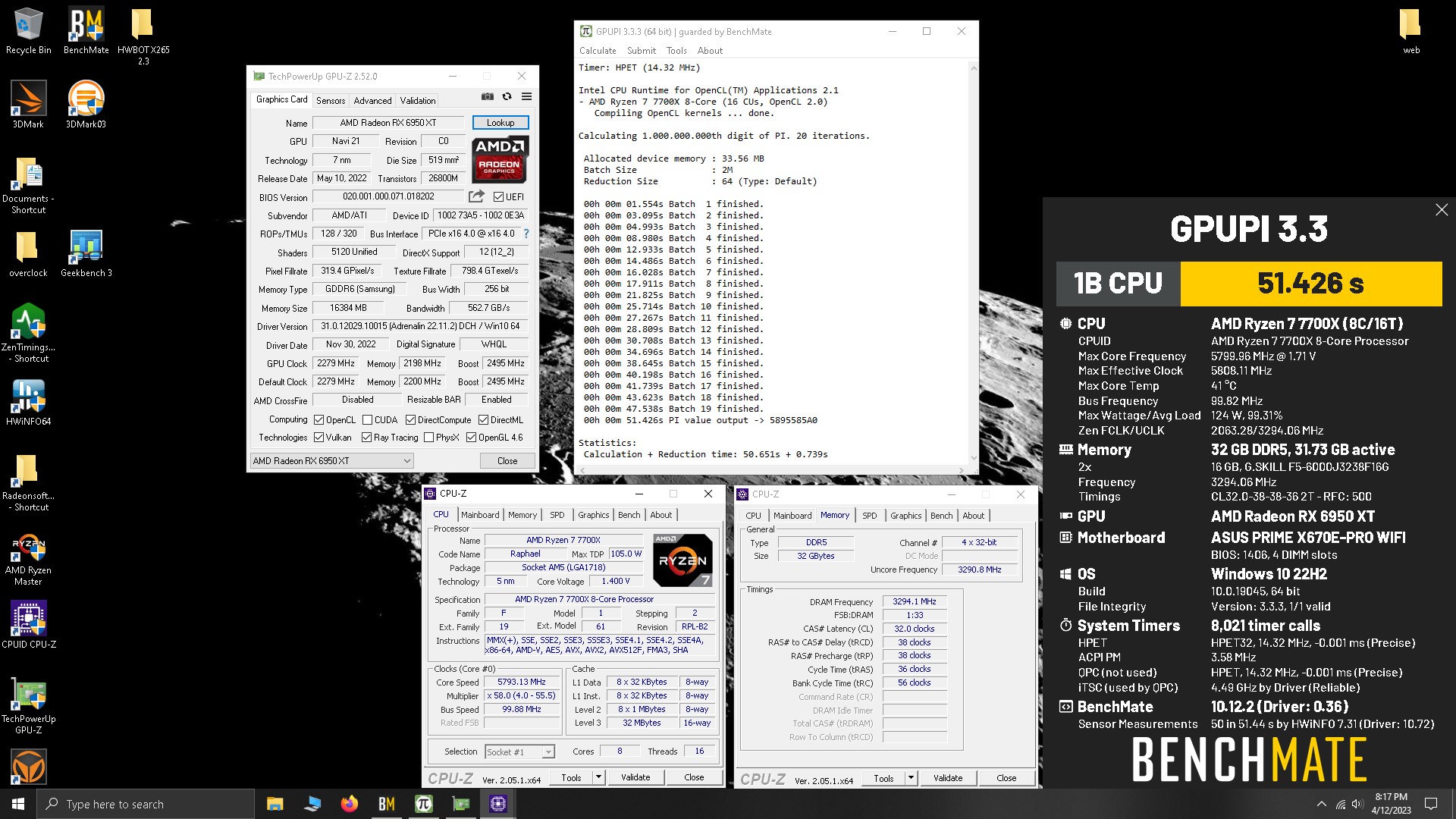
Task: Toggle the Vulkan technologies checkbox
Action: [x=319, y=438]
